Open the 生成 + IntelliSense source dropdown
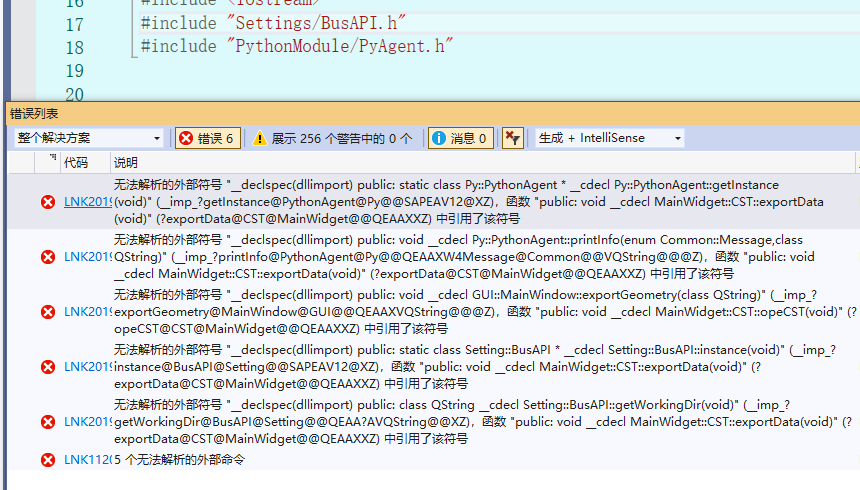The image size is (860, 490). pos(609,138)
